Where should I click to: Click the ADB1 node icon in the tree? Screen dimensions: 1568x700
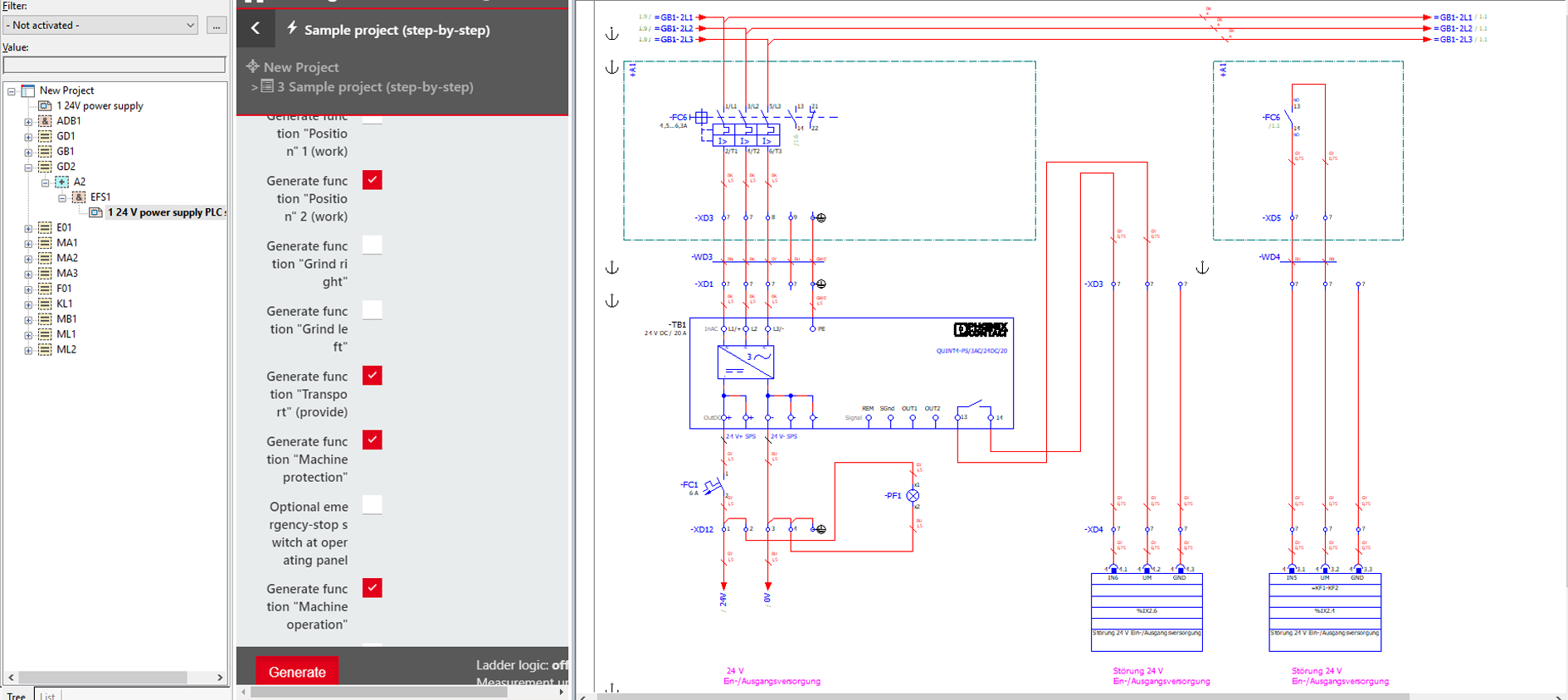click(x=45, y=121)
